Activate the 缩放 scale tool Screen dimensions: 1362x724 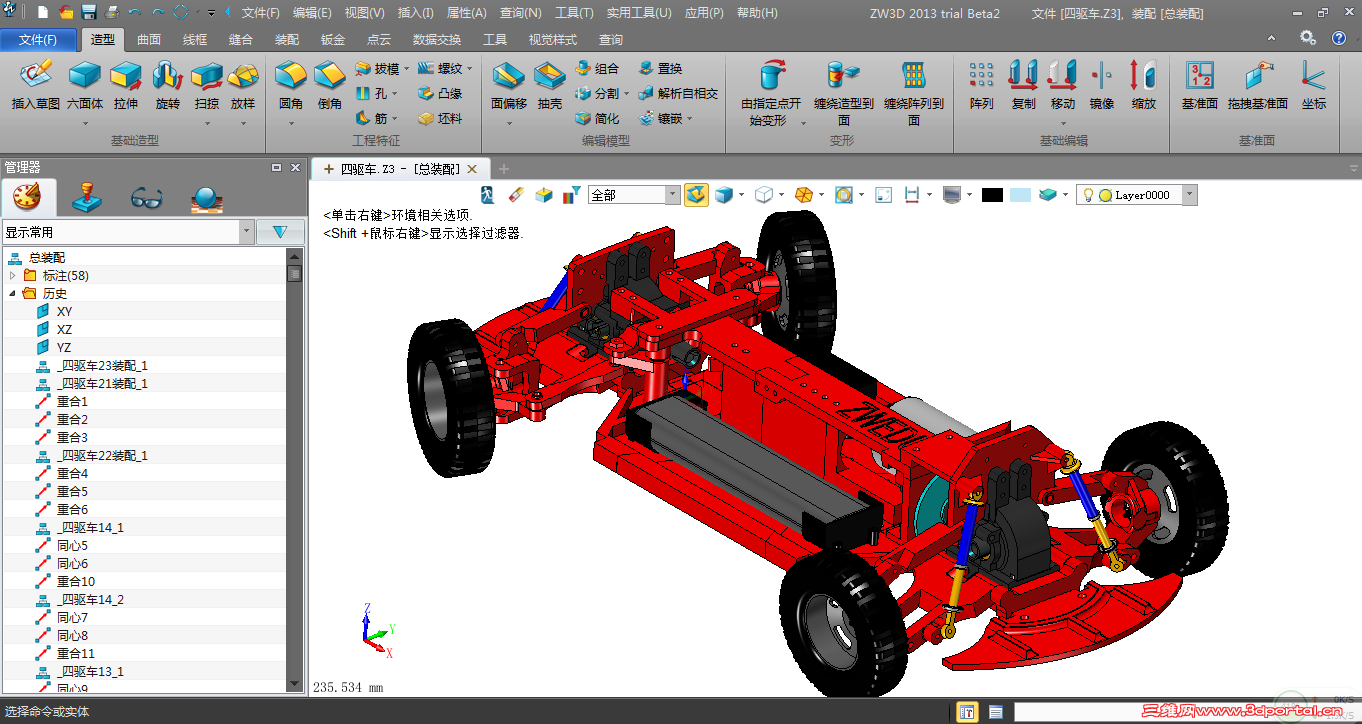[x=1143, y=85]
